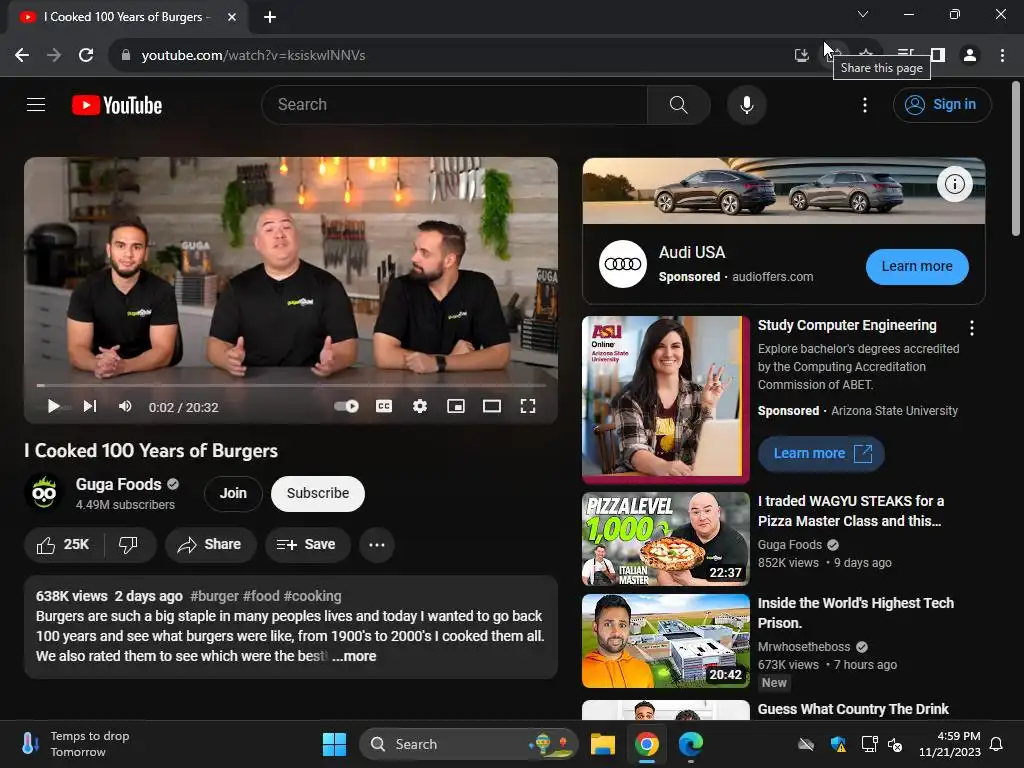Image resolution: width=1024 pixels, height=768 pixels.
Task: Play the video
Action: (x=53, y=407)
